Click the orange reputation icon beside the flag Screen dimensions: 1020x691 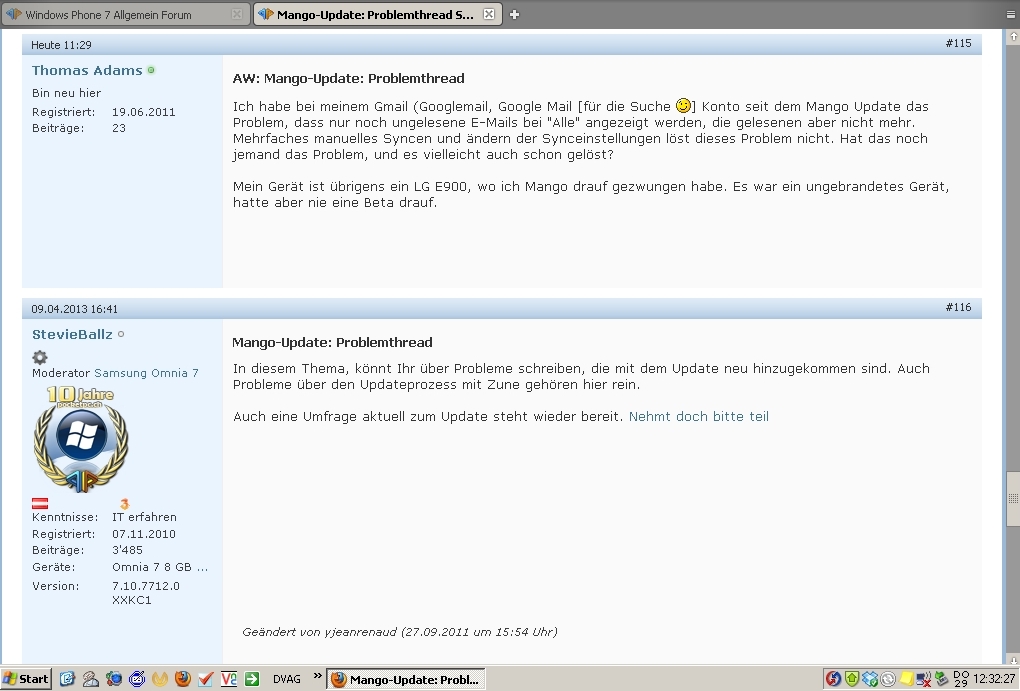pyautogui.click(x=124, y=503)
